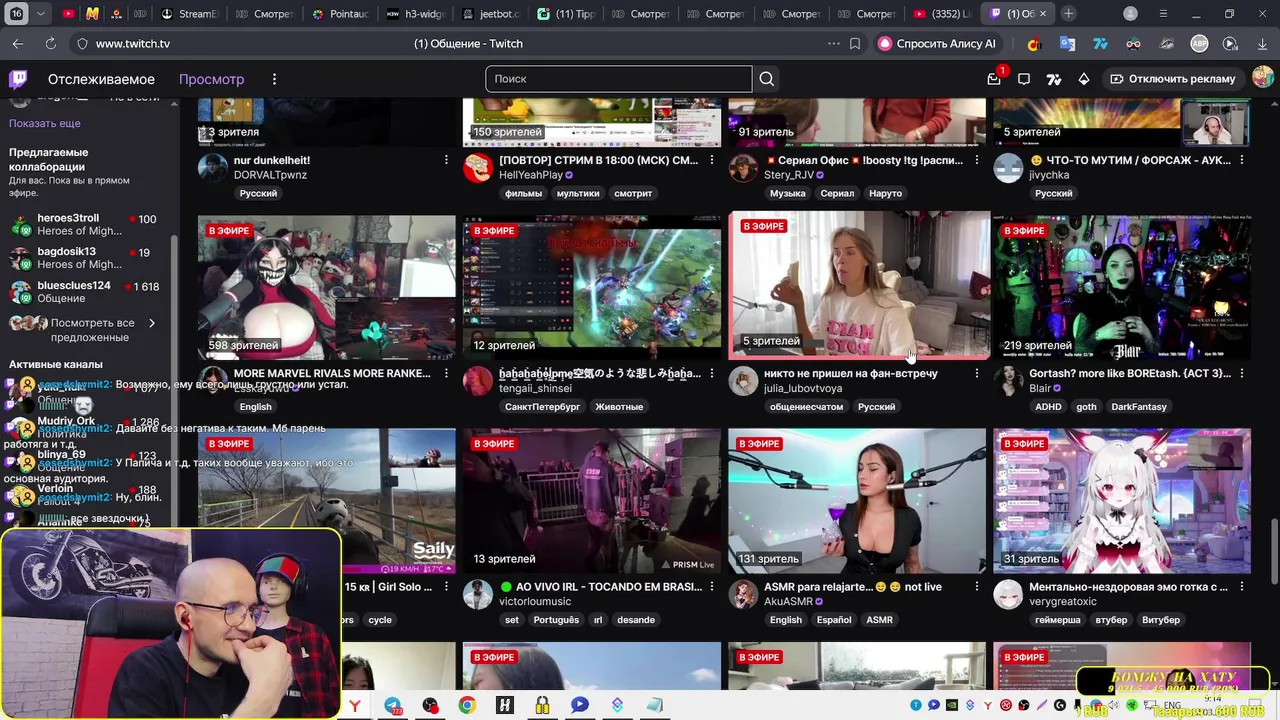This screenshot has height=720, width=1280.
Task: Click 'Спросить Алису AI' button
Action: pos(937,44)
